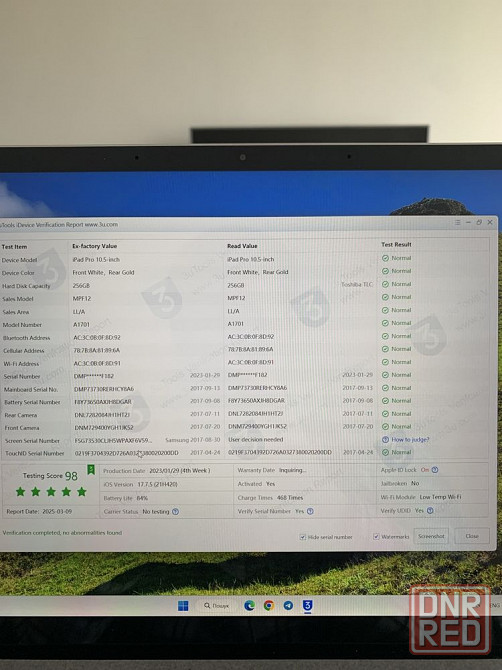Click the Testing Score 98 value
502x670 pixels.
(x=71, y=476)
